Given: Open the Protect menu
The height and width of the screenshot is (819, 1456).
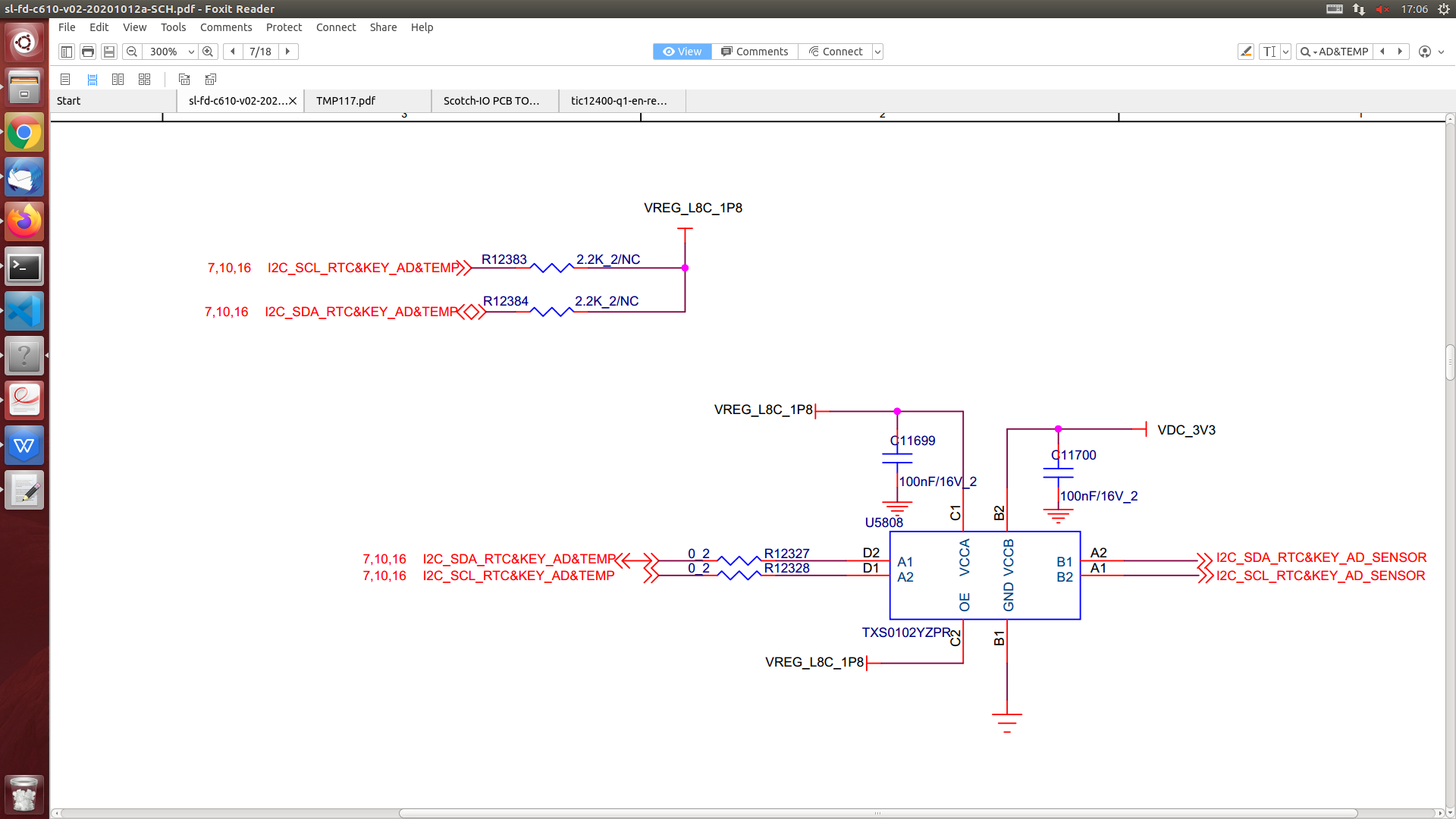Looking at the screenshot, I should coord(284,27).
